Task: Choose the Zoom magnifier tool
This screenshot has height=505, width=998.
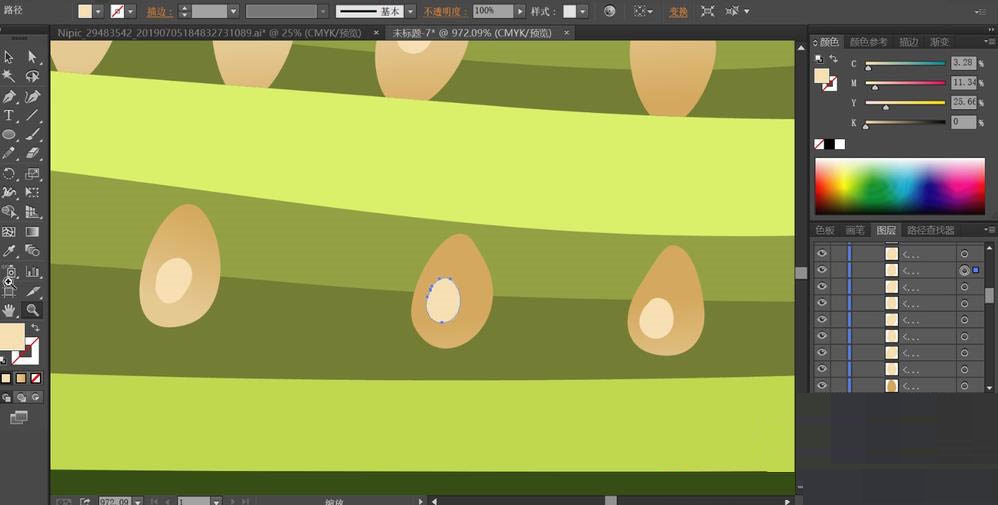Action: (32, 310)
